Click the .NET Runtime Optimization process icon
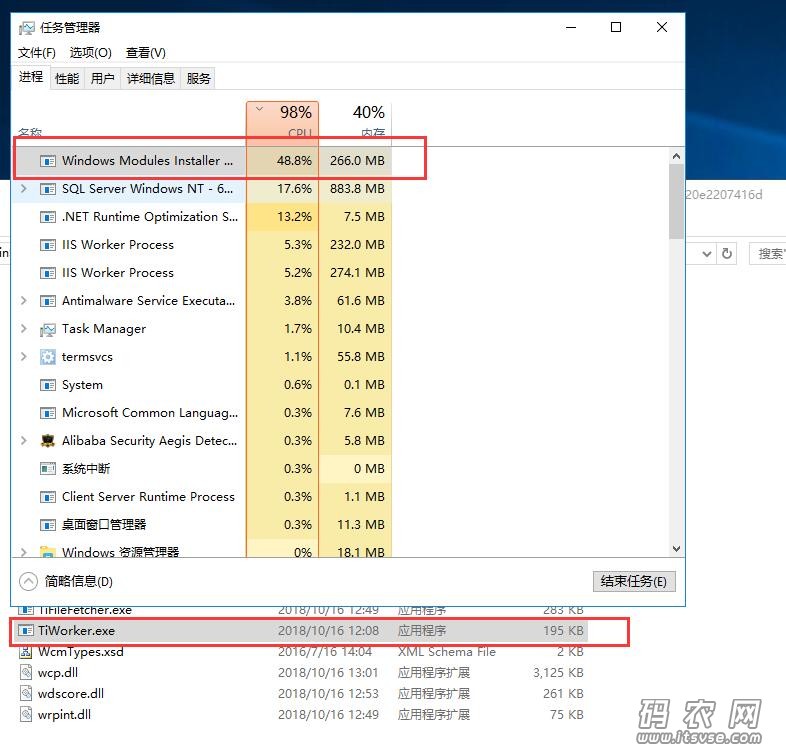 pos(48,217)
